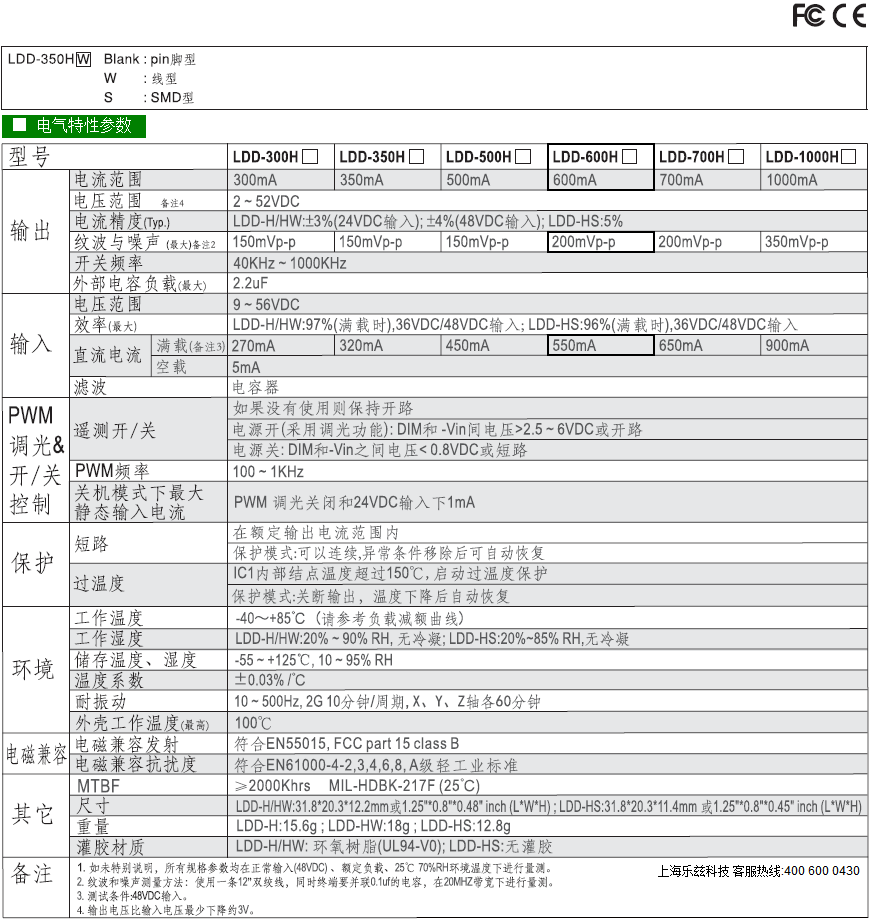Click the CE mark logo
The image size is (871, 919).
[850, 16]
